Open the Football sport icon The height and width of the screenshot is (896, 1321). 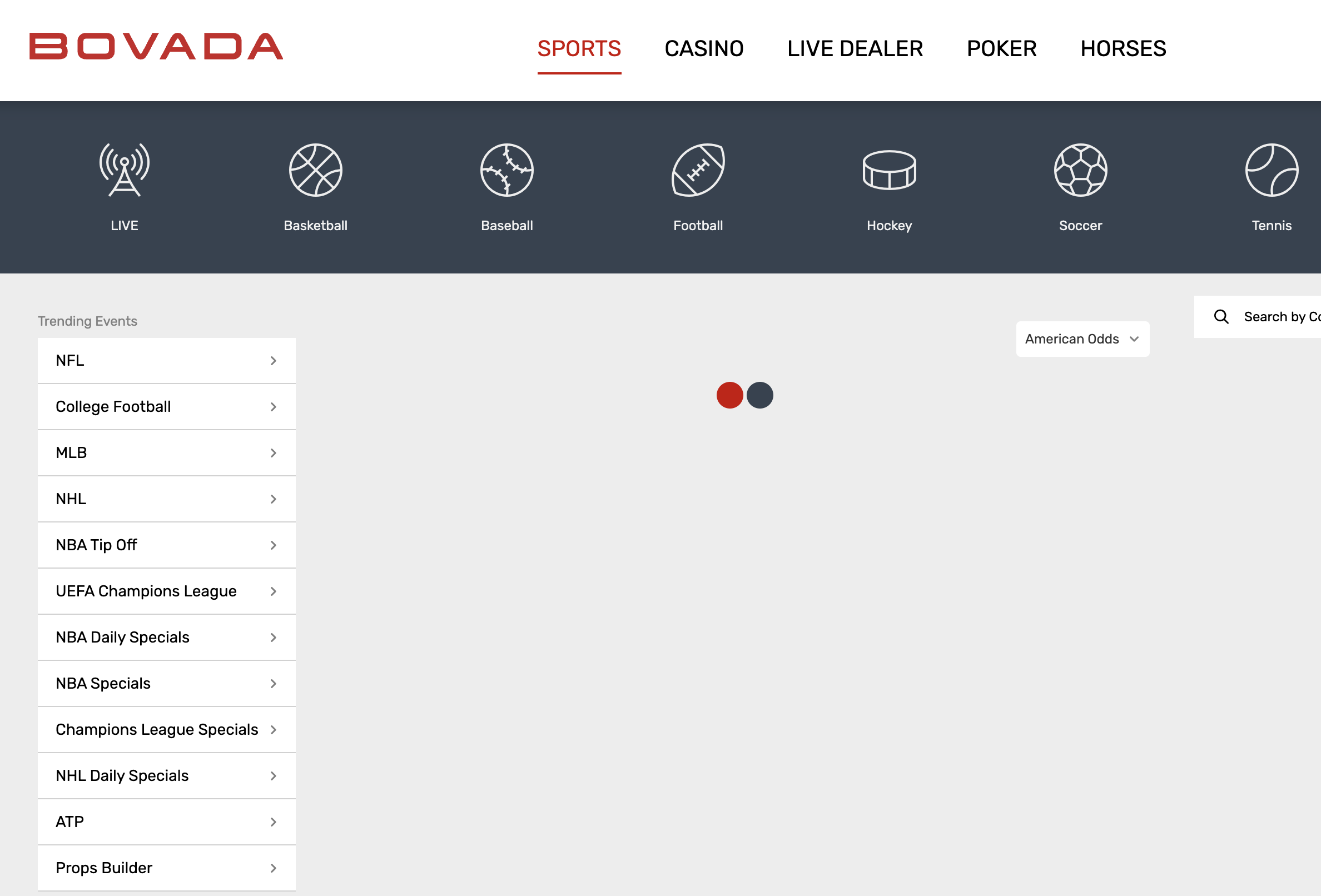click(x=698, y=170)
